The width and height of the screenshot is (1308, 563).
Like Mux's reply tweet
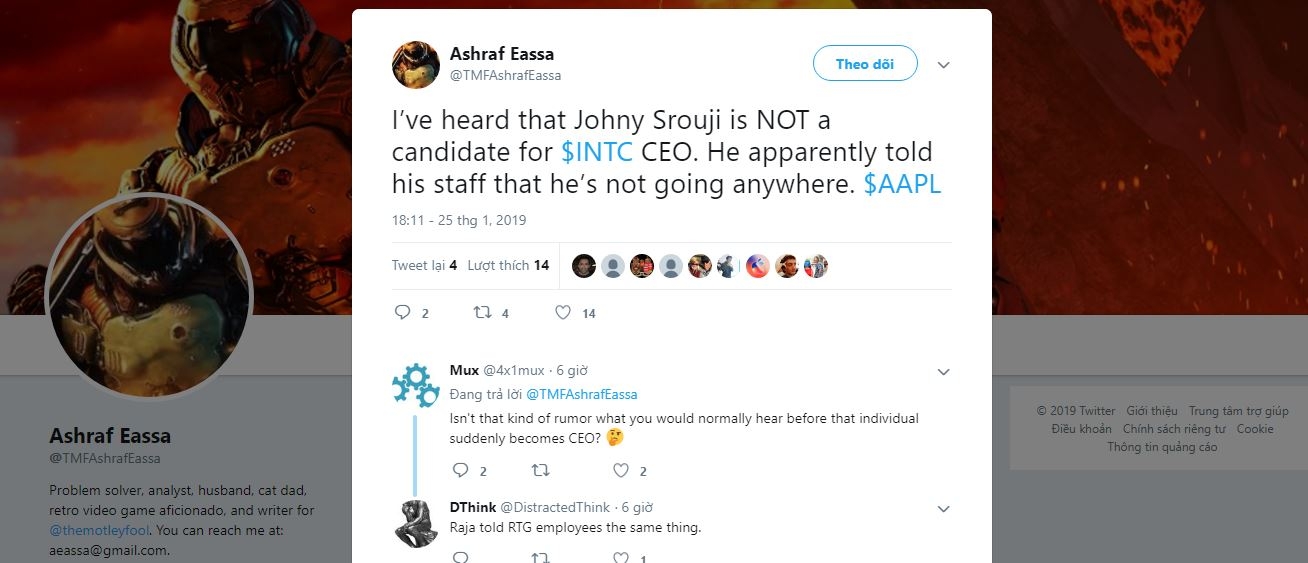pos(620,470)
